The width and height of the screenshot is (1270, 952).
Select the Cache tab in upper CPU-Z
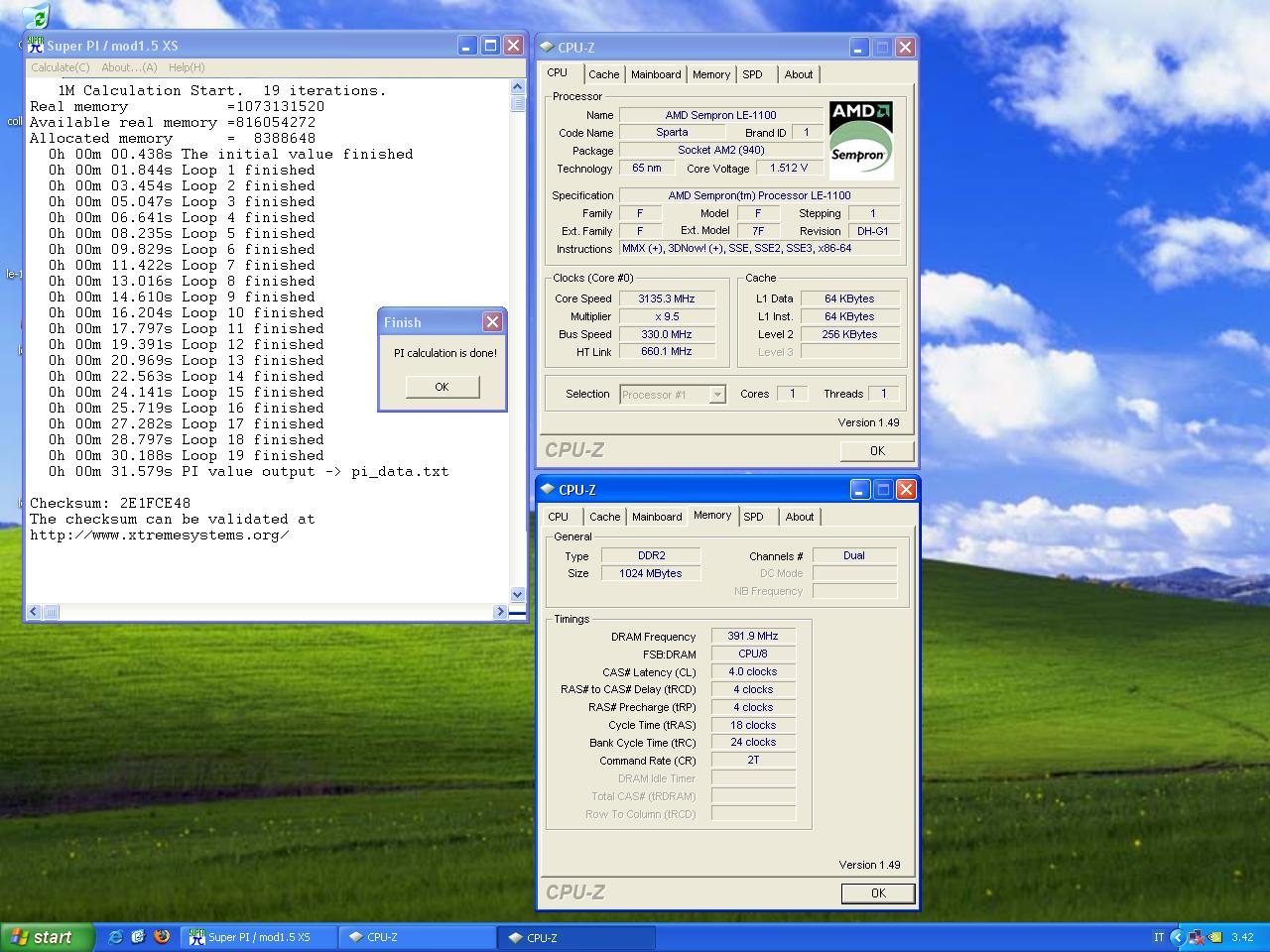coord(603,74)
